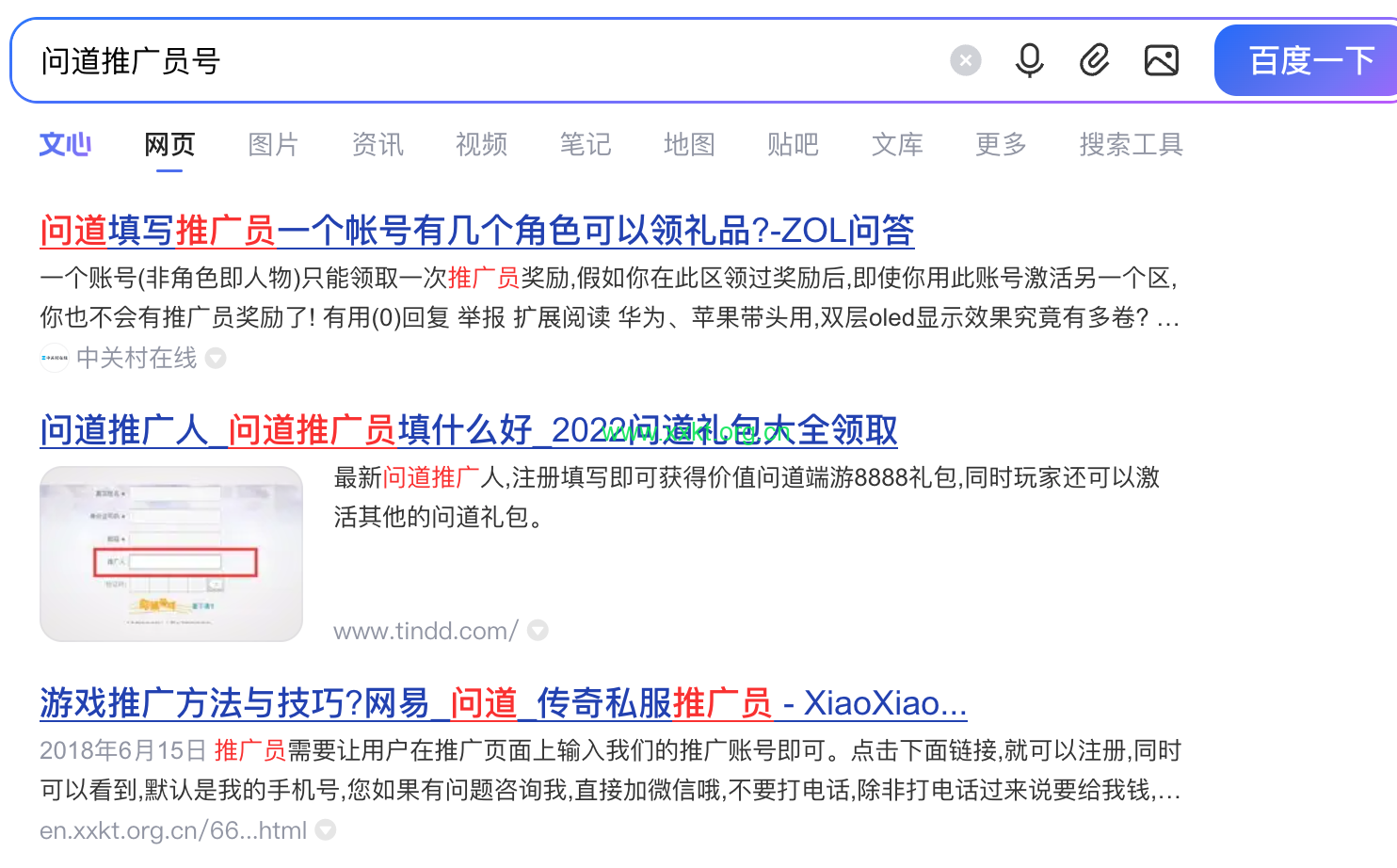Click the date text 2018年6月15日
The image size is (1397, 868).
click(x=122, y=750)
